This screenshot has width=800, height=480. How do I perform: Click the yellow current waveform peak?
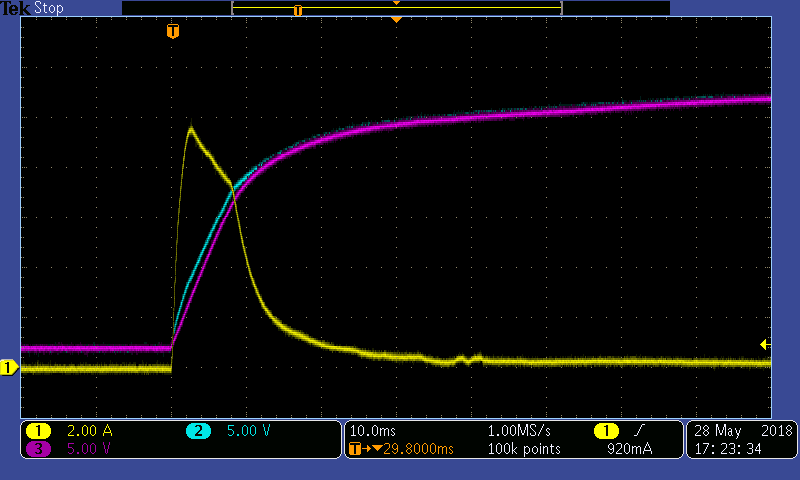[x=191, y=128]
